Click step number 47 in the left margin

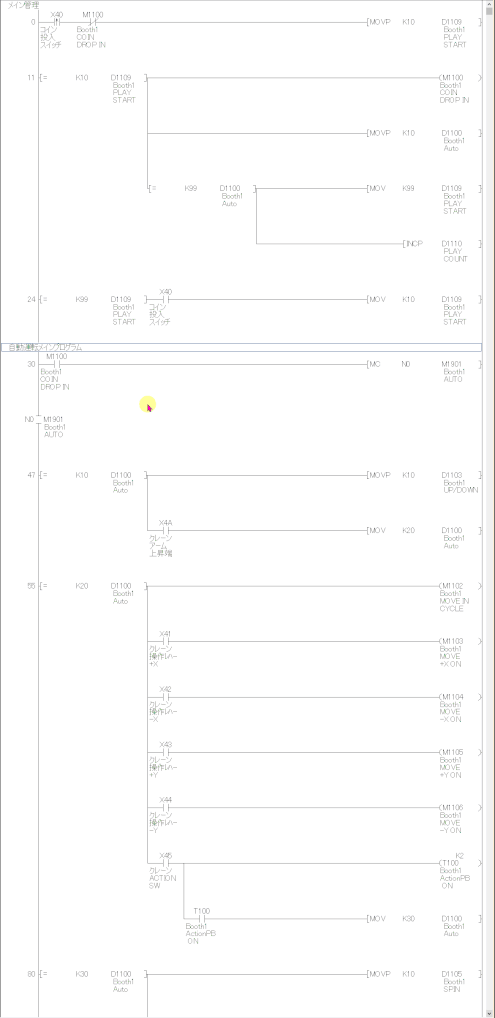coord(31,475)
